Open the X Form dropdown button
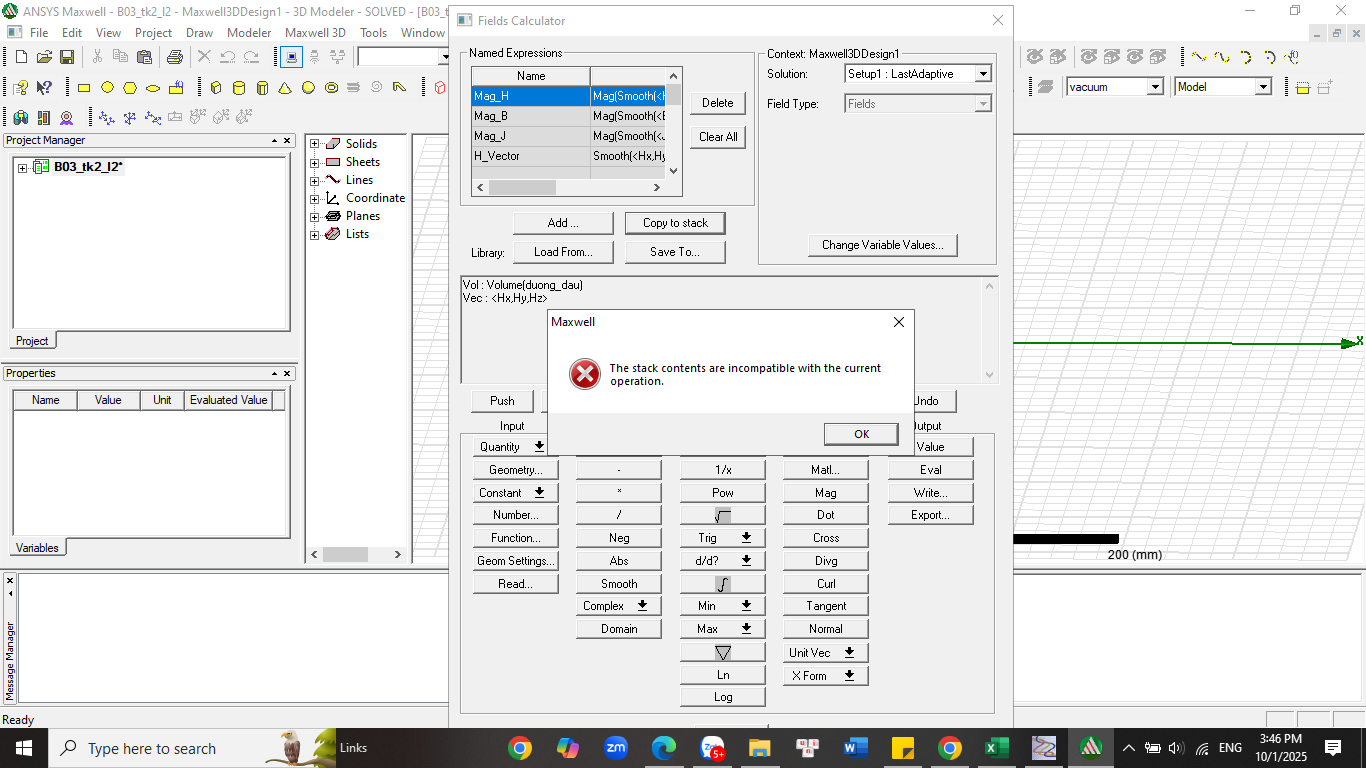Screen dimensions: 1366x768 826,676
